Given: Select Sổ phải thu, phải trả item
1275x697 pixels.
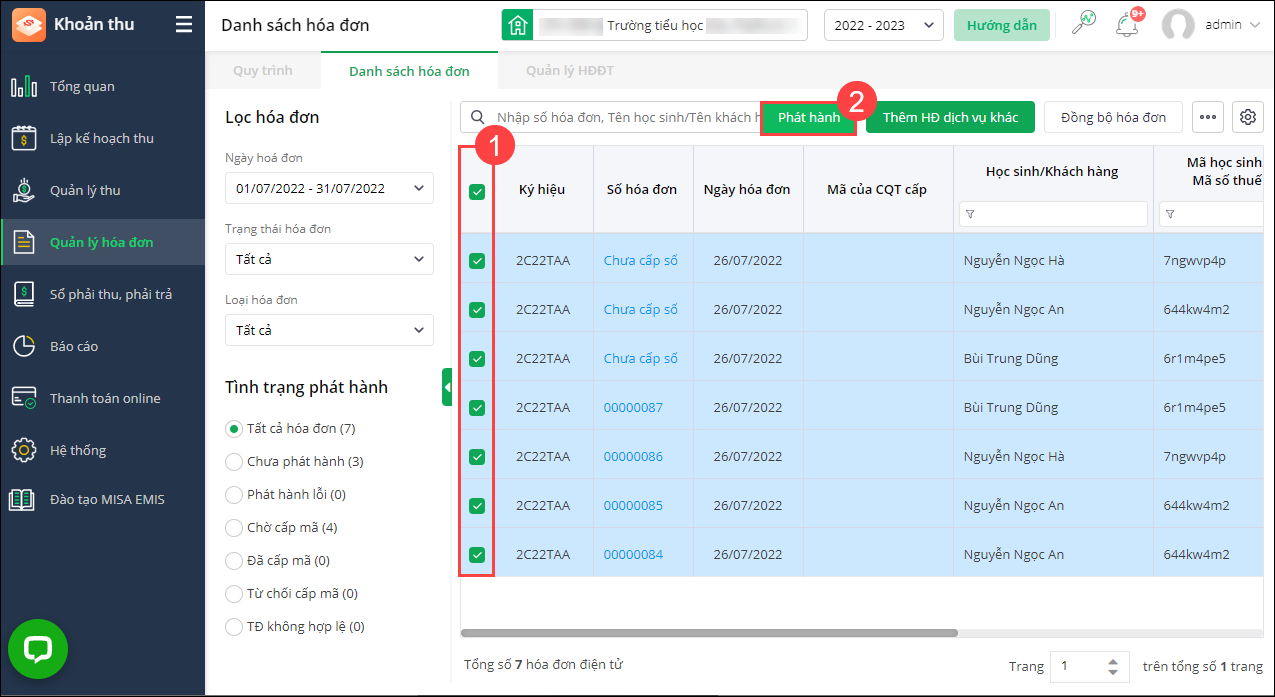Looking at the screenshot, I should pyautogui.click(x=111, y=295).
